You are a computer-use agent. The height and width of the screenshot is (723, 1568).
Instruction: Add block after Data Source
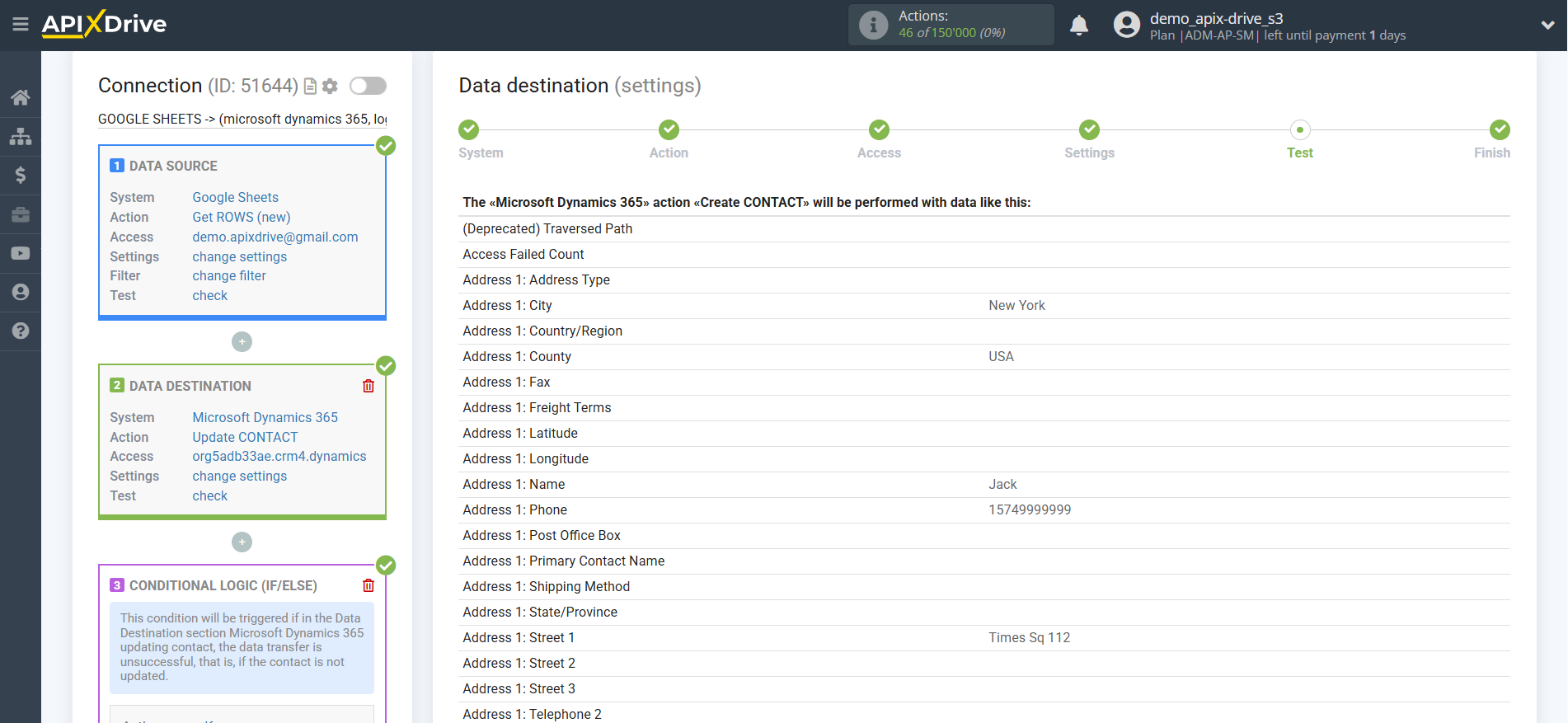pyautogui.click(x=242, y=341)
